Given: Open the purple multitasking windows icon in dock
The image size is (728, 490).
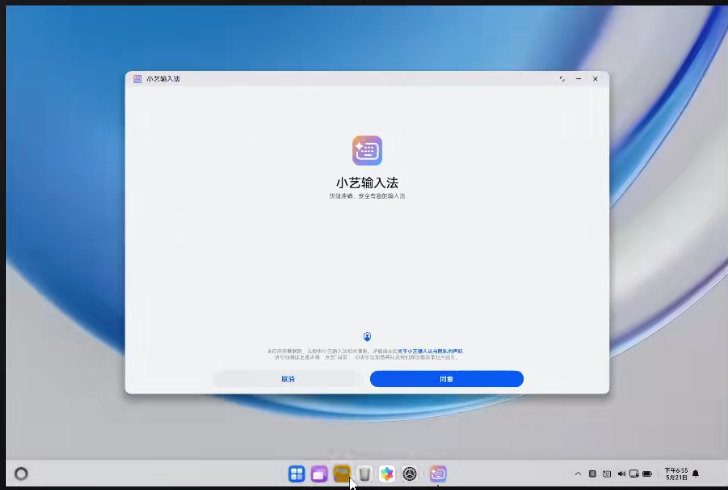Looking at the screenshot, I should tap(319, 474).
